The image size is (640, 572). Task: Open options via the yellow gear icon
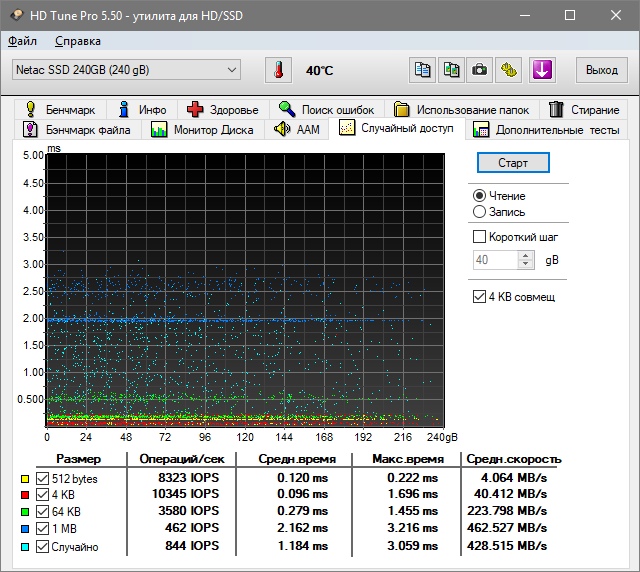509,70
